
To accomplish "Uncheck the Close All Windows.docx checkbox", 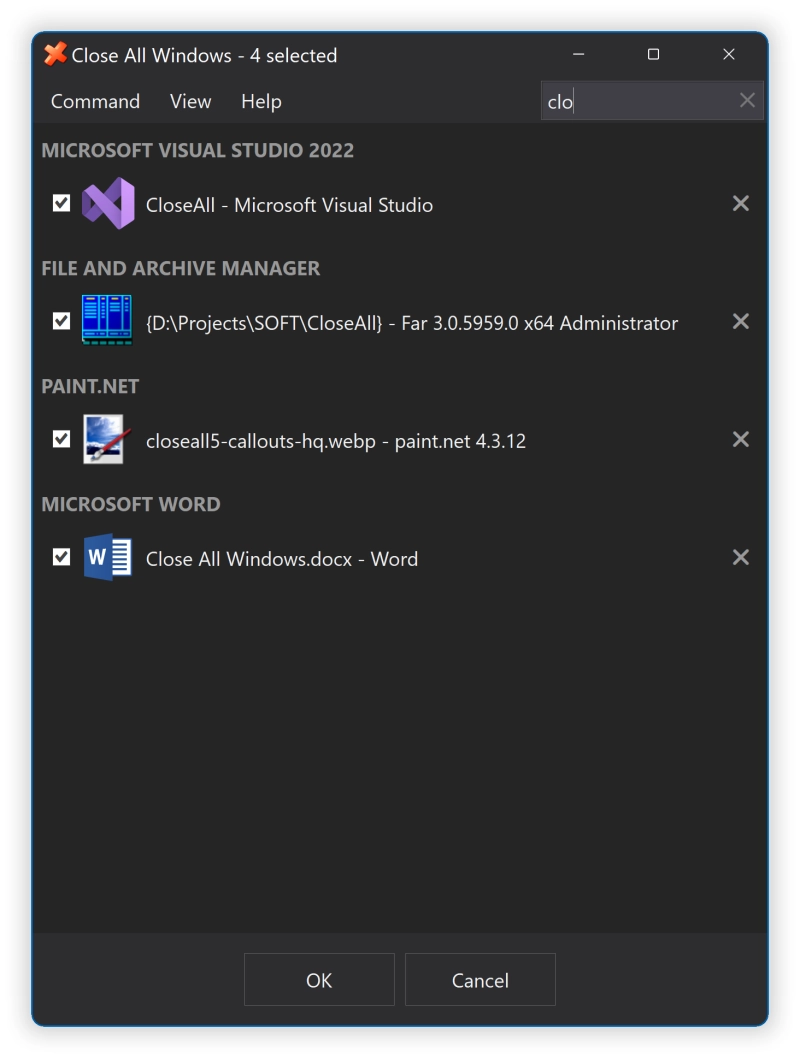I will coord(61,557).
